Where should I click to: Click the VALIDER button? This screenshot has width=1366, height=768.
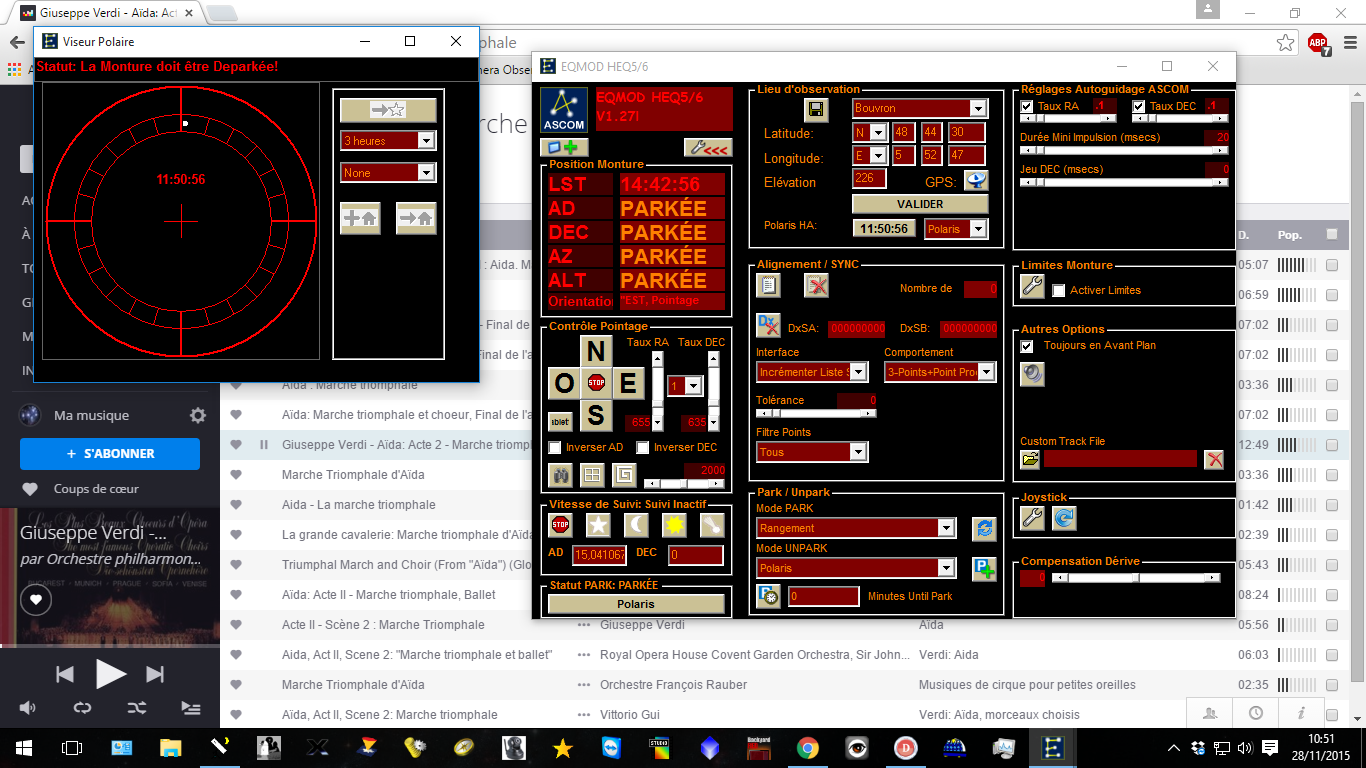tap(920, 204)
